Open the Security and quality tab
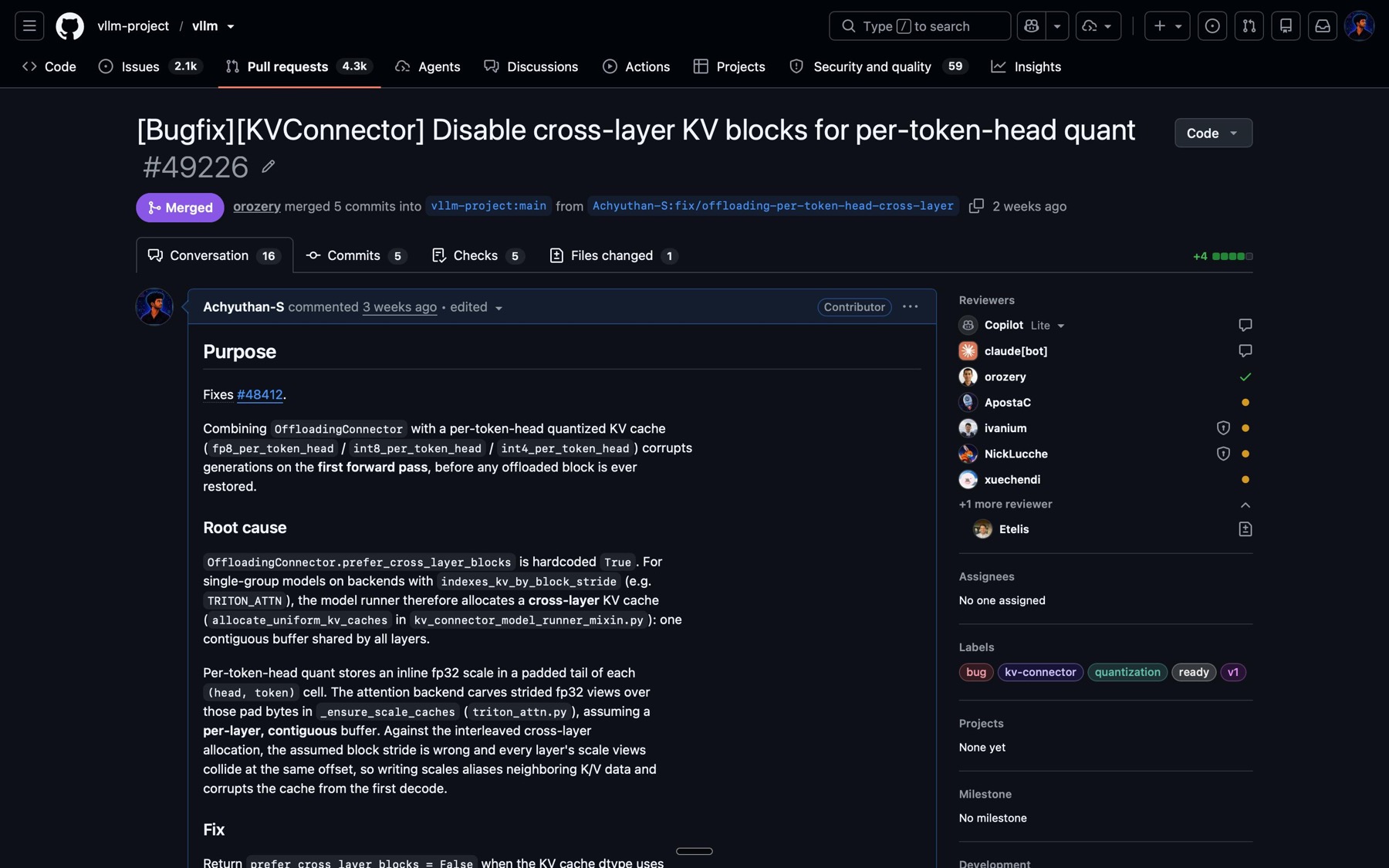Screen dimensions: 1389x868 877,67
